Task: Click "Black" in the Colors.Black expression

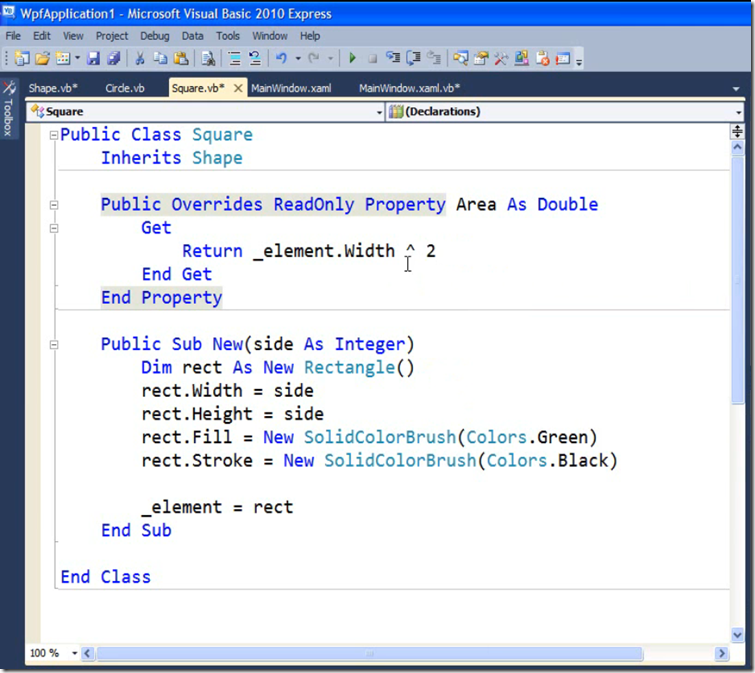Action: click(583, 461)
